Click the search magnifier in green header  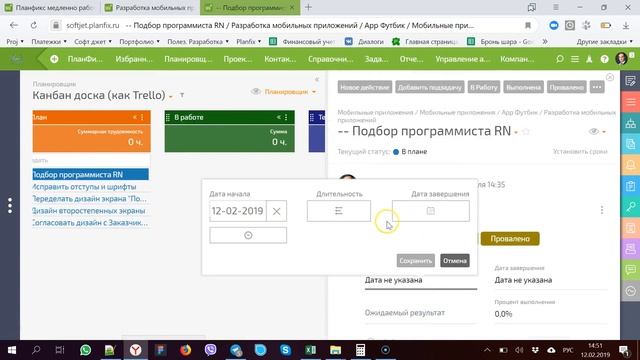tap(560, 59)
